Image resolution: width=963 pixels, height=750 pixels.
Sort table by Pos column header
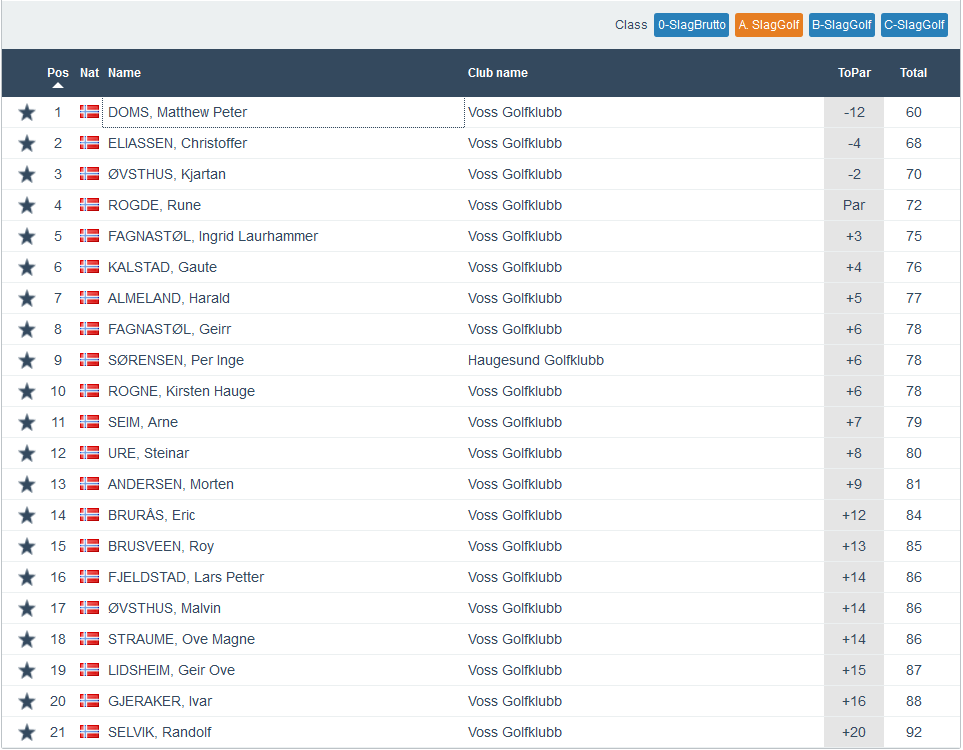[x=58, y=73]
